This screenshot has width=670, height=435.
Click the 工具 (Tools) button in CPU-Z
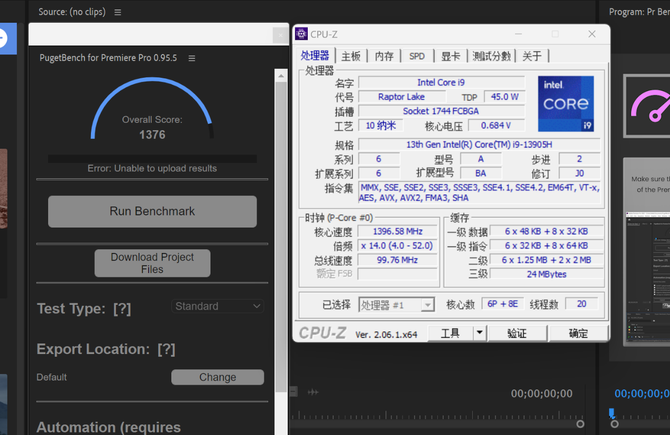click(450, 333)
